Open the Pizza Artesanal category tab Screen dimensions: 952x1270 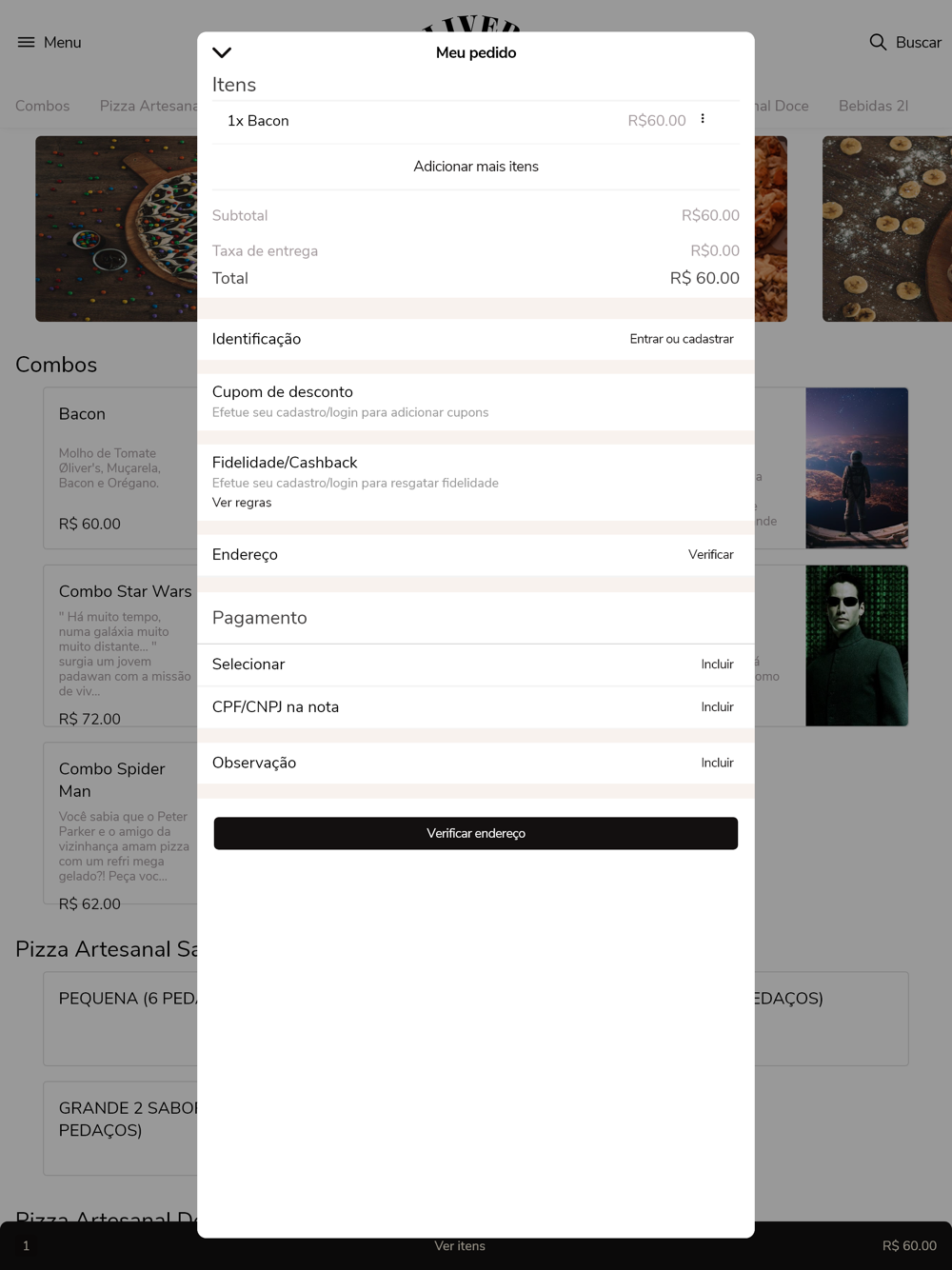coord(149,106)
